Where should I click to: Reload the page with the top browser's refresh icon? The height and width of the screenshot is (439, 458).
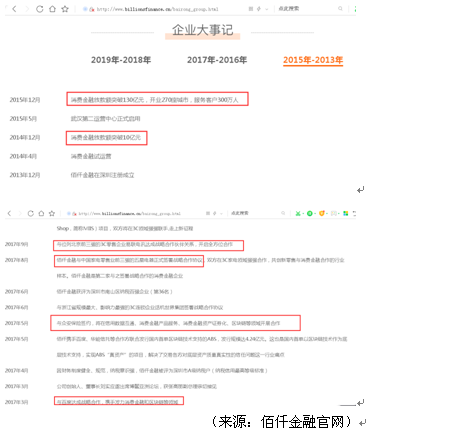[x=40, y=9]
